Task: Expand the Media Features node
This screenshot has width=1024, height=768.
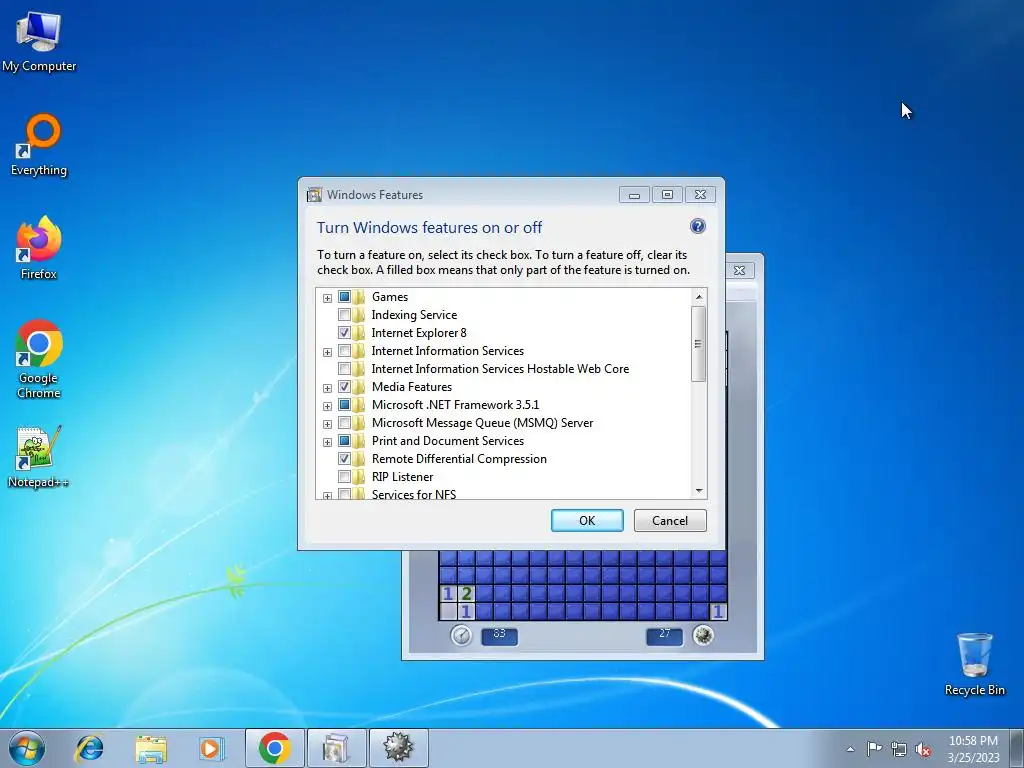Action: coord(327,388)
